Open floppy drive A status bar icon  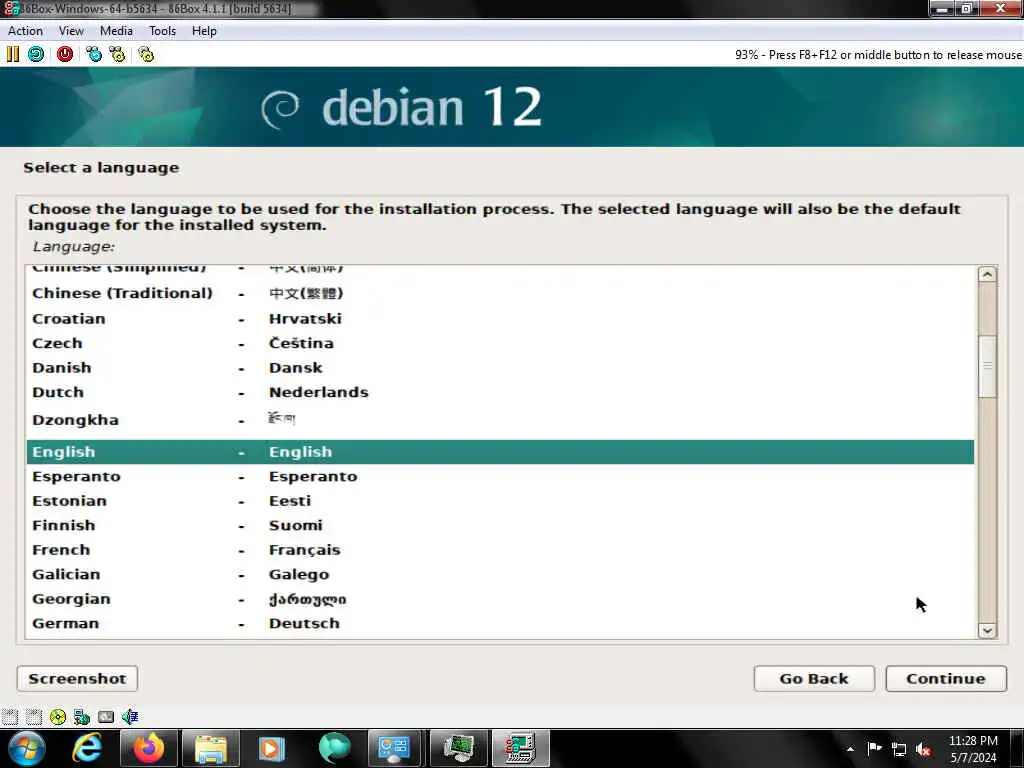(10, 717)
